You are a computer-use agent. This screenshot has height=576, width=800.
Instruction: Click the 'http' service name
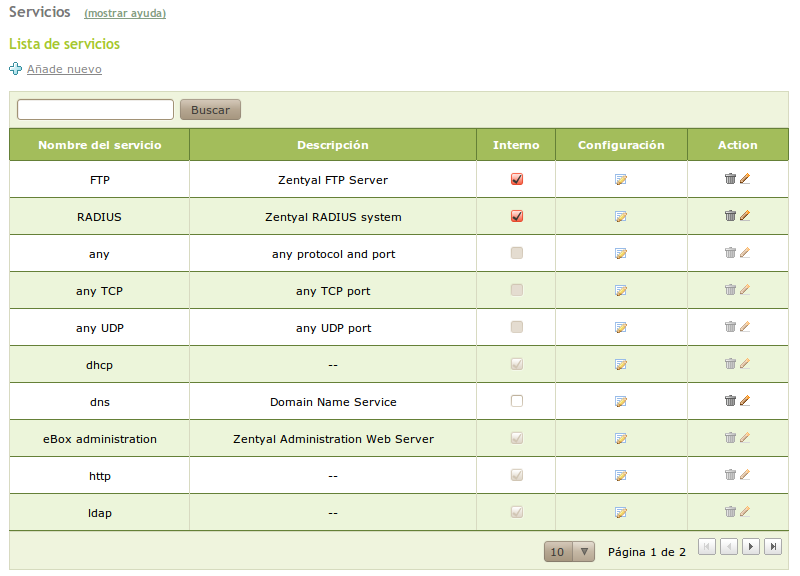99,476
